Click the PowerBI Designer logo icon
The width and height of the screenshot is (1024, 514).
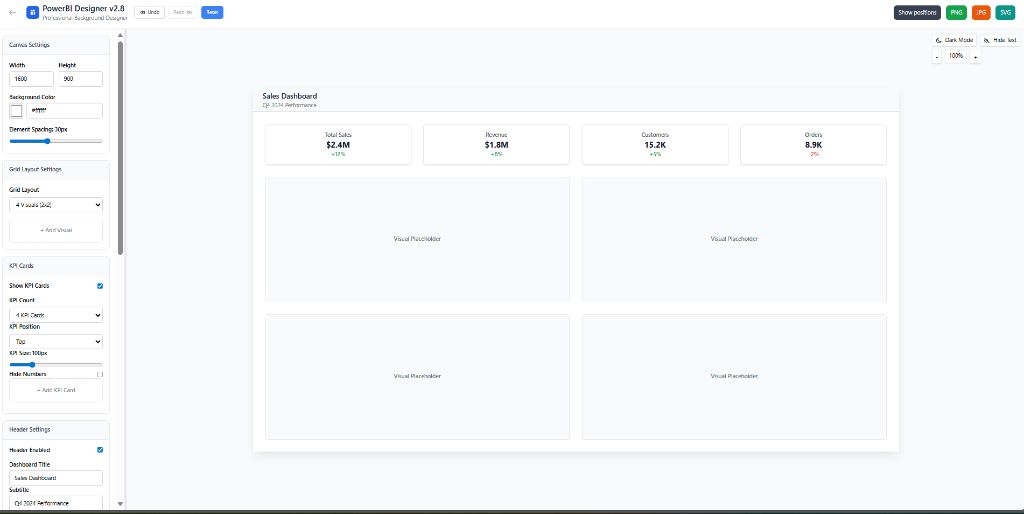click(x=33, y=12)
